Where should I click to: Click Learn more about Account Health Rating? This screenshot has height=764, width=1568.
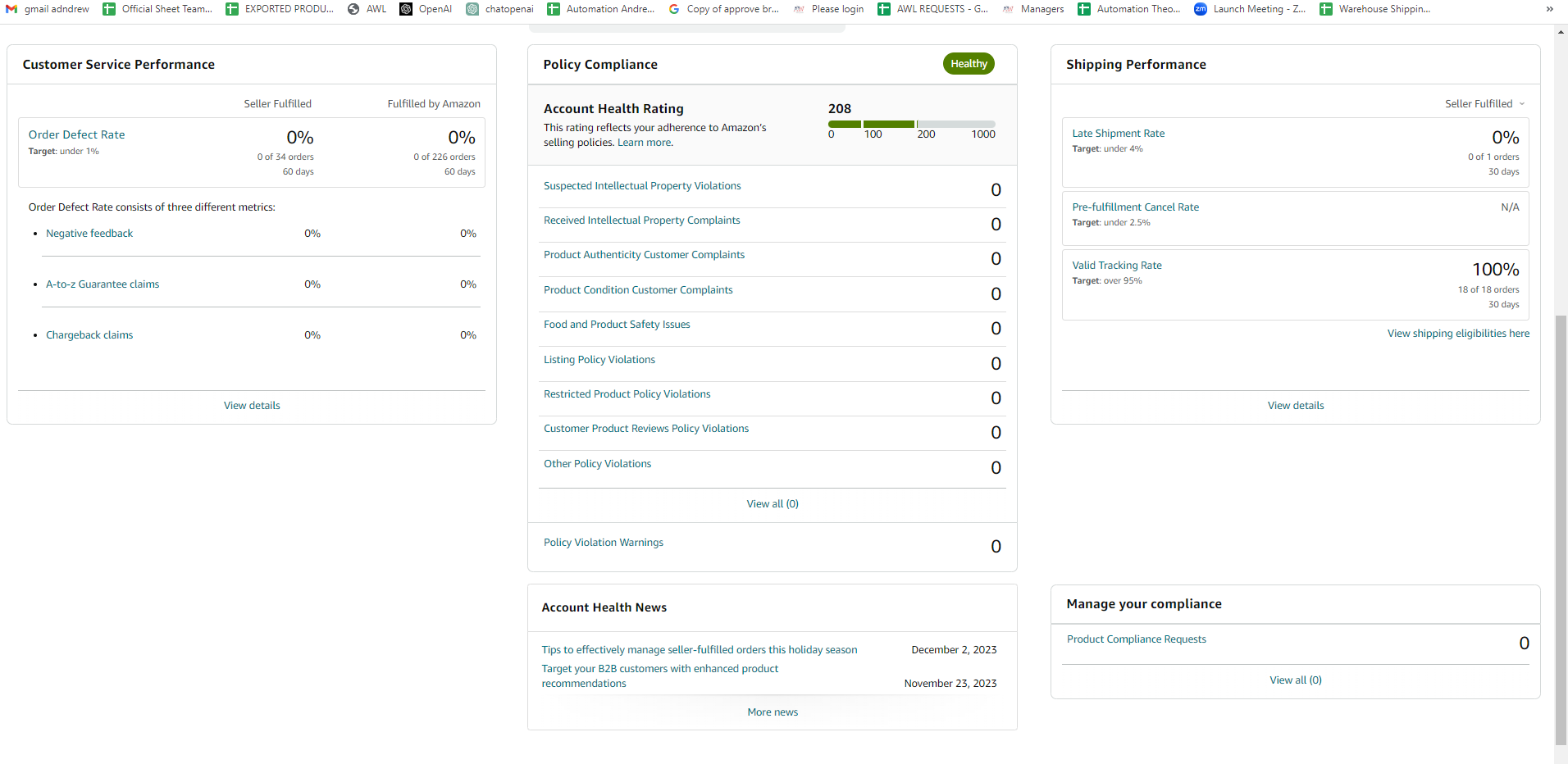coord(645,143)
